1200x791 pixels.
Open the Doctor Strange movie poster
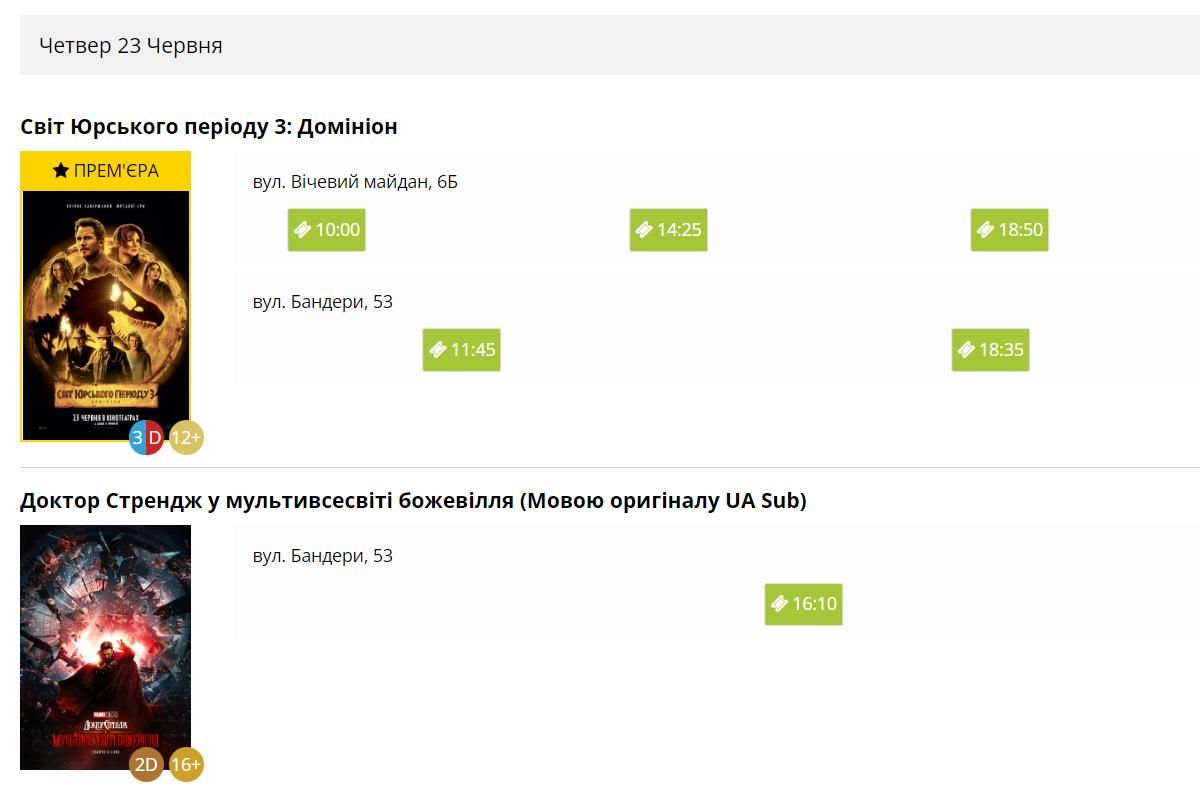(x=106, y=640)
